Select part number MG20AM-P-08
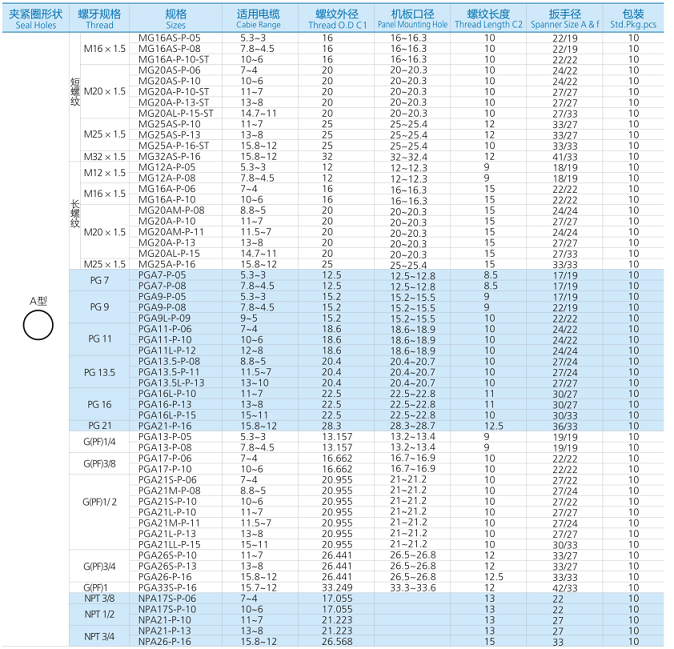The image size is (674, 649). pyautogui.click(x=171, y=210)
